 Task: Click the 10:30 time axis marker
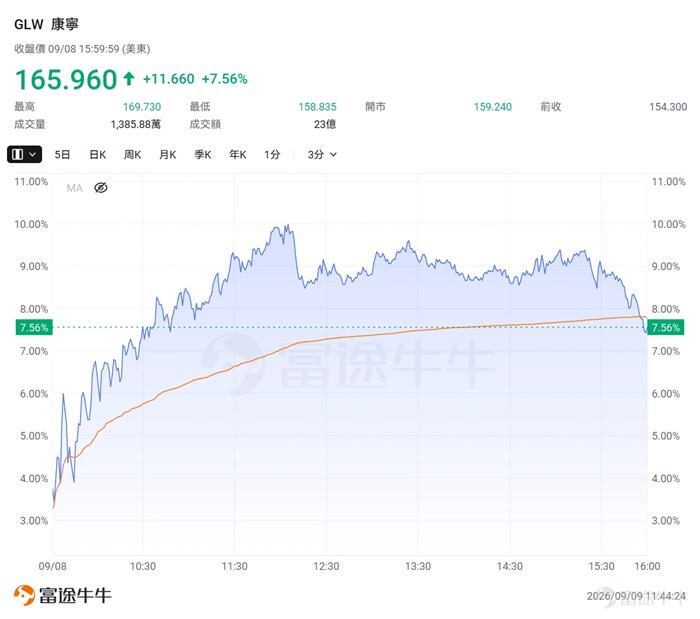click(x=143, y=566)
